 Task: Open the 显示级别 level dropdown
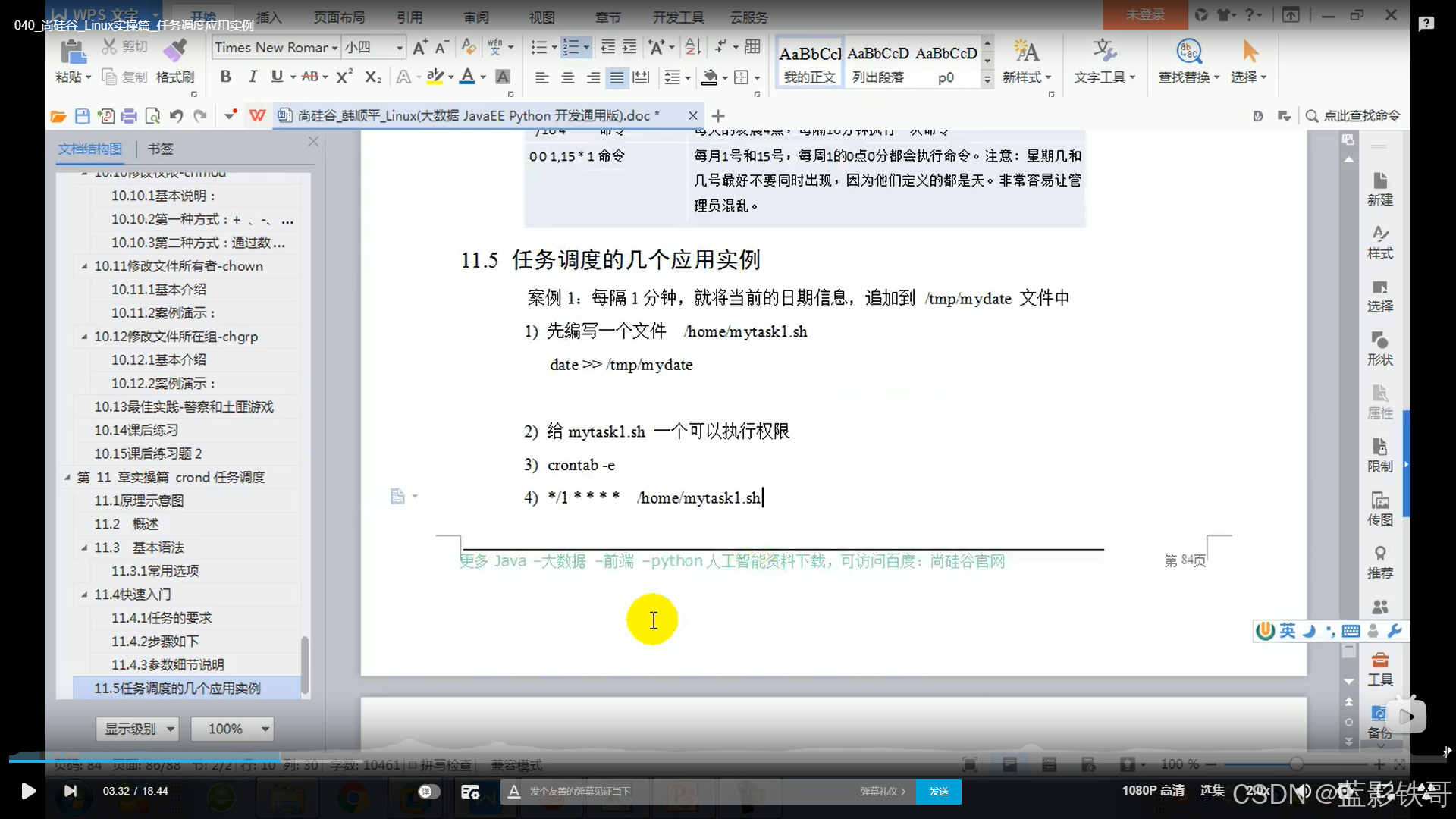click(136, 729)
